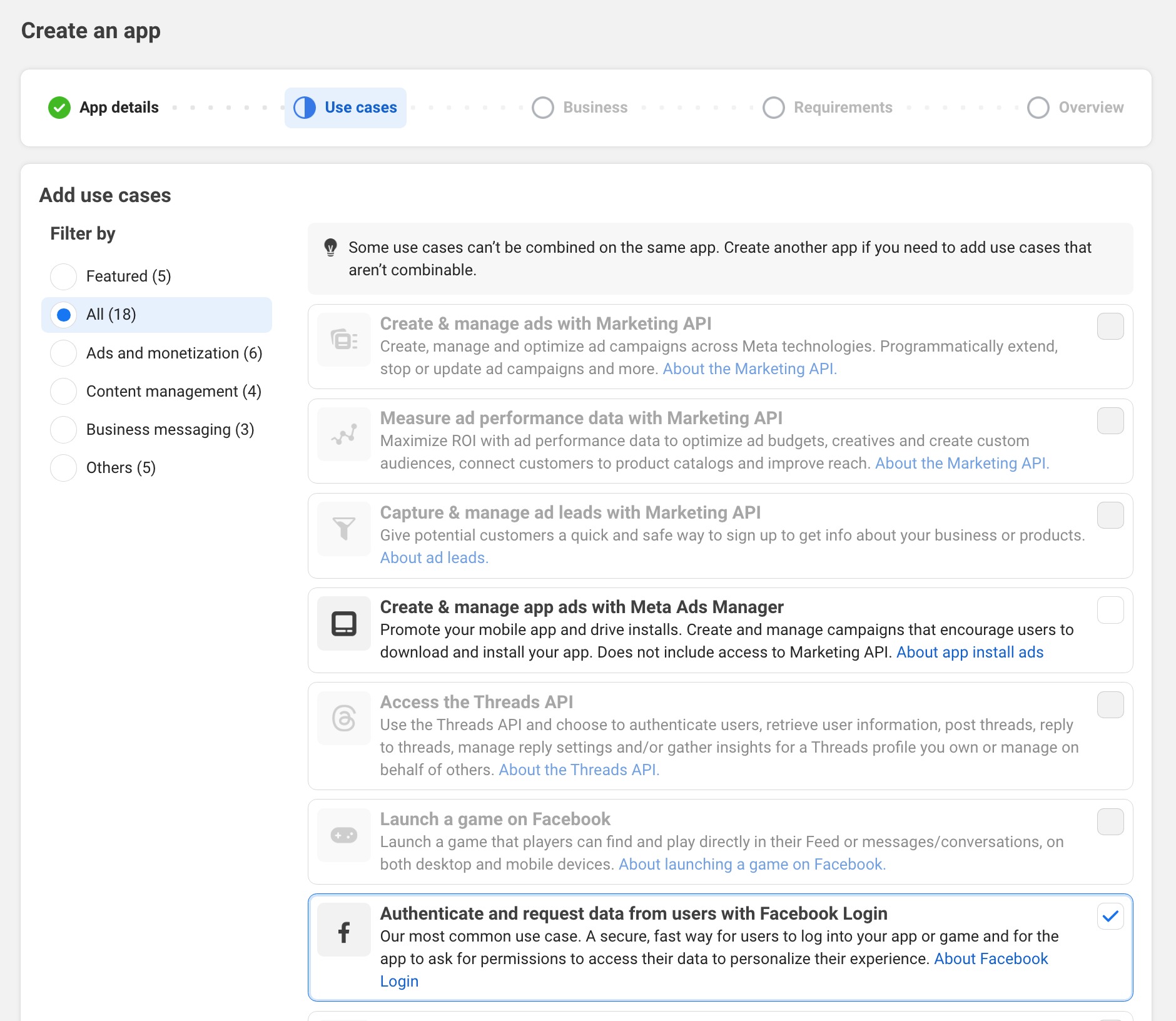The width and height of the screenshot is (1176, 1021).
Task: Select Business messaging (3) filter
Action: (x=64, y=429)
